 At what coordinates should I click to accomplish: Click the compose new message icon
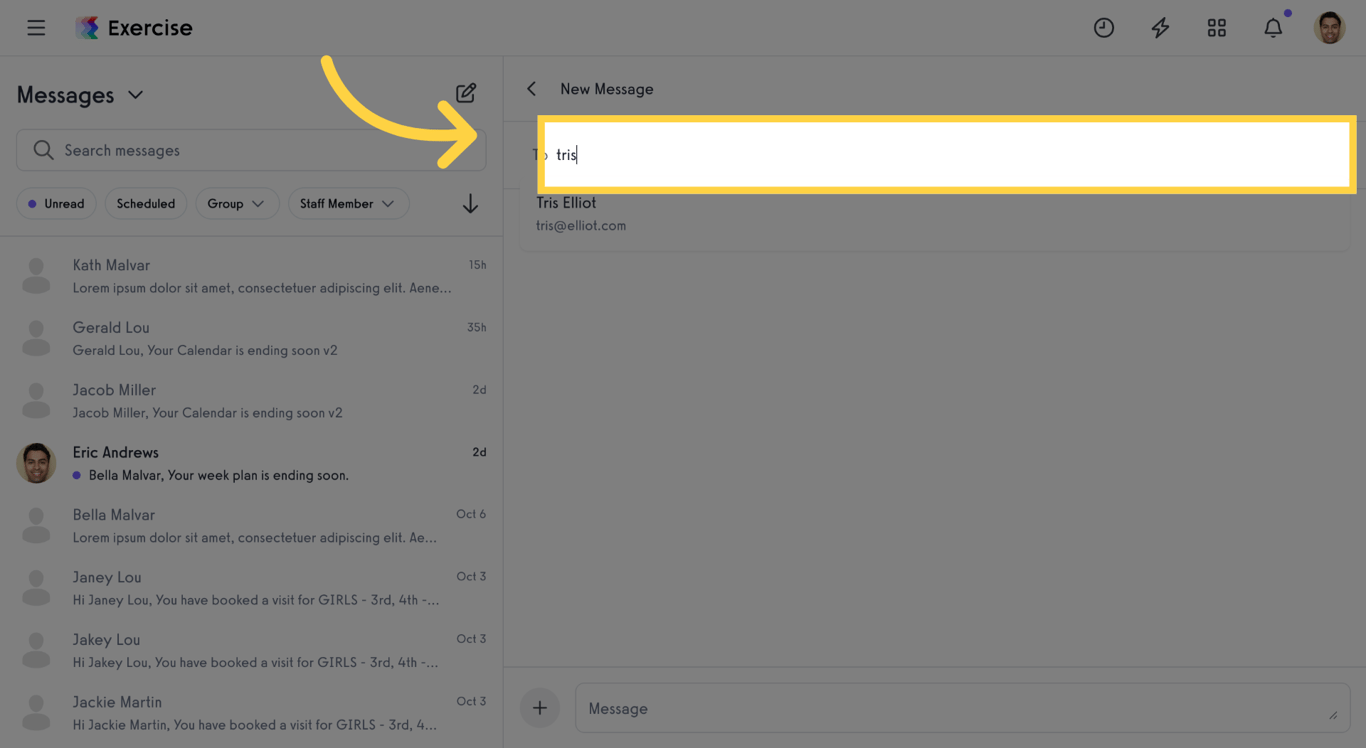point(466,93)
